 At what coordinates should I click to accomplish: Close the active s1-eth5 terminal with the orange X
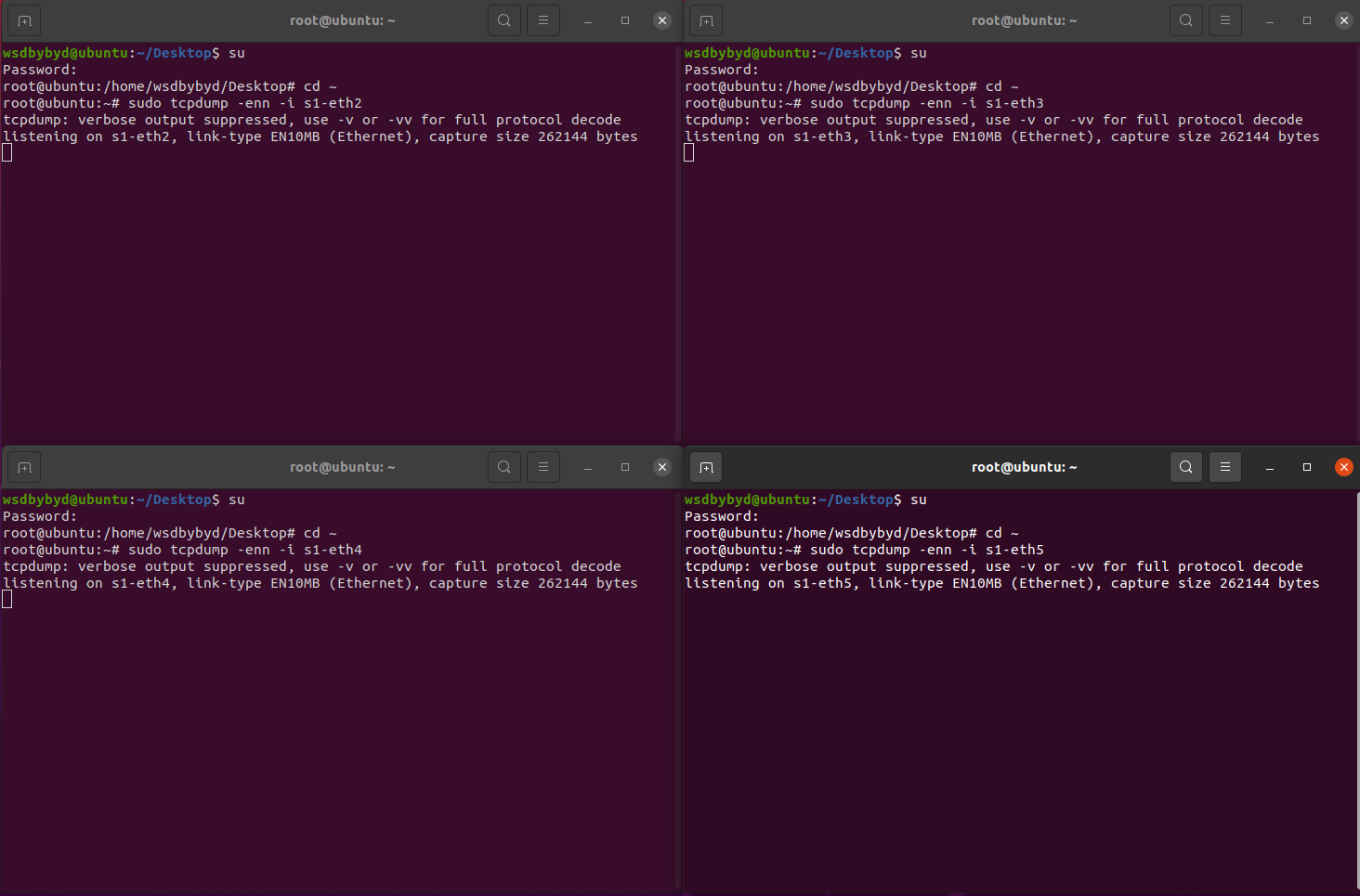pyautogui.click(x=1344, y=467)
